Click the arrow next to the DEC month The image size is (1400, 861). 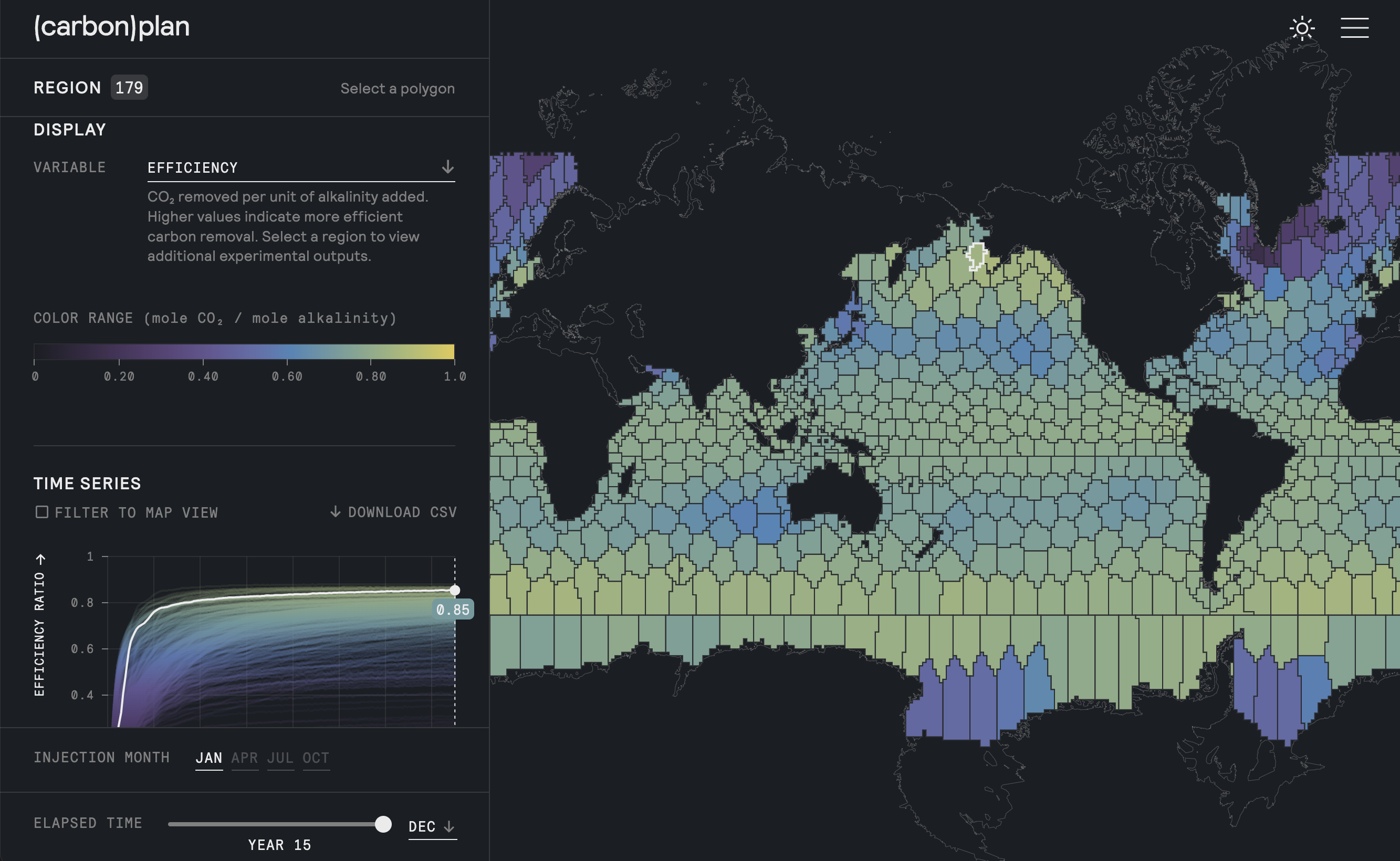coord(449,826)
